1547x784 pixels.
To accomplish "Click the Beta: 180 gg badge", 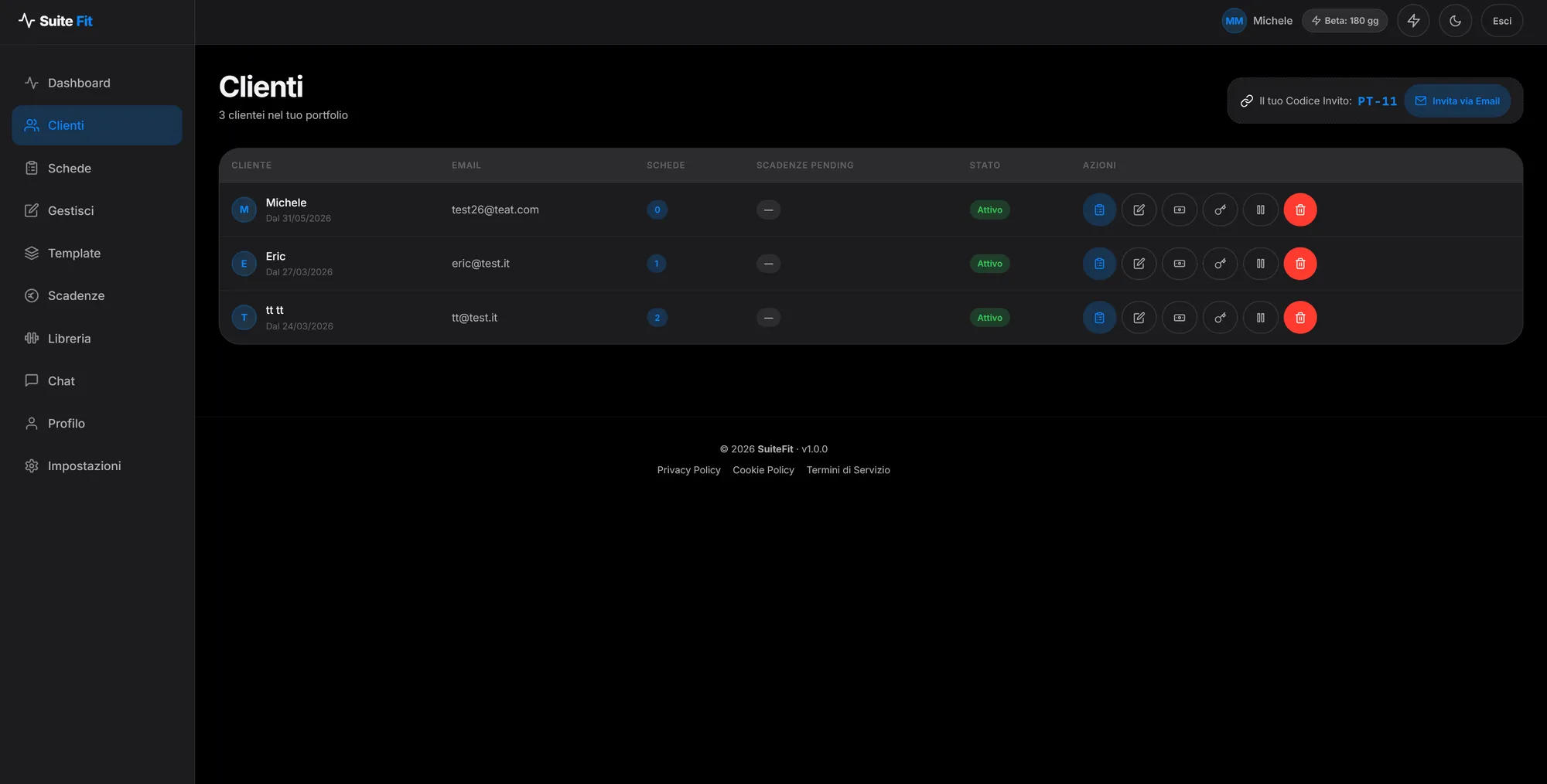I will 1345,21.
